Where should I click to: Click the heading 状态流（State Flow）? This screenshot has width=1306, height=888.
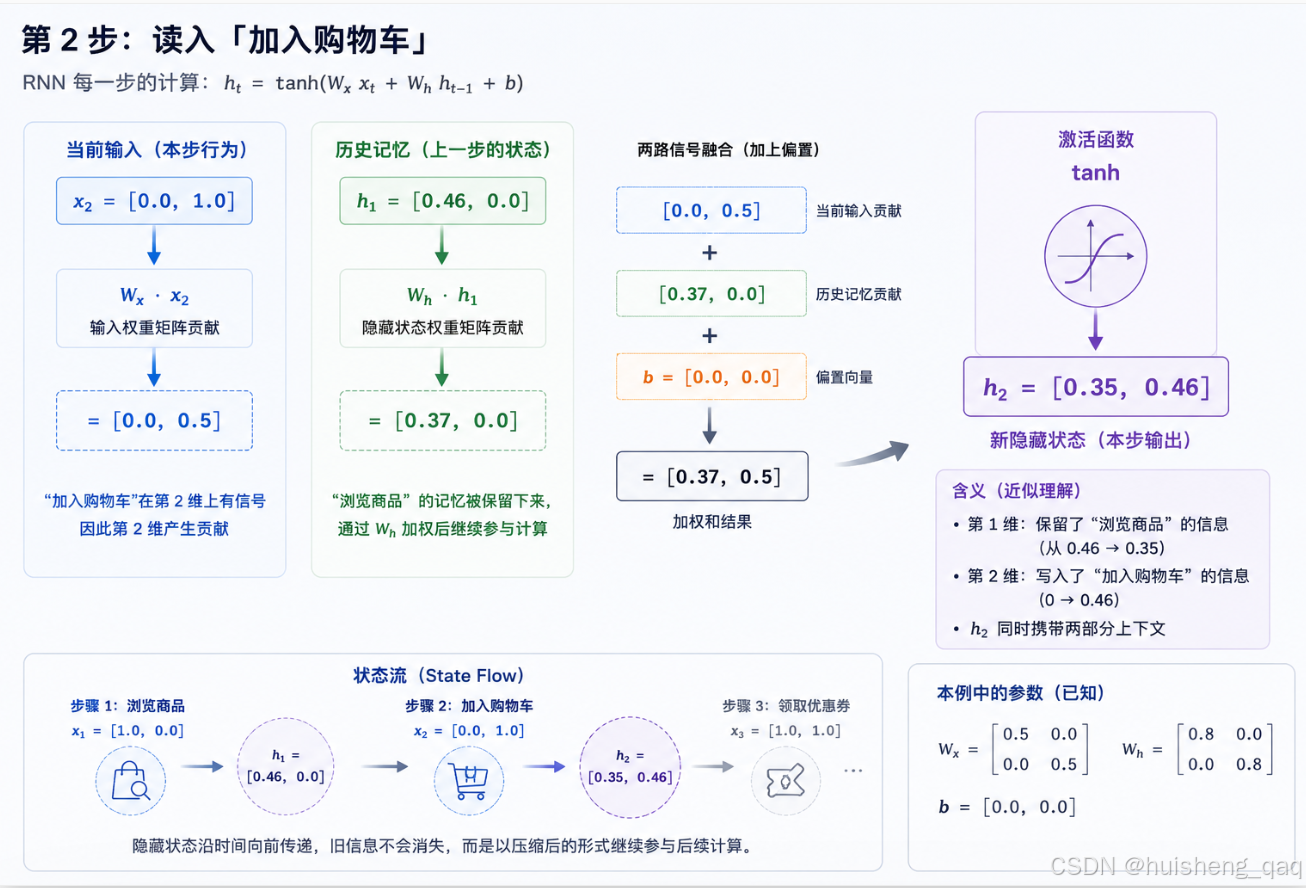click(x=439, y=676)
